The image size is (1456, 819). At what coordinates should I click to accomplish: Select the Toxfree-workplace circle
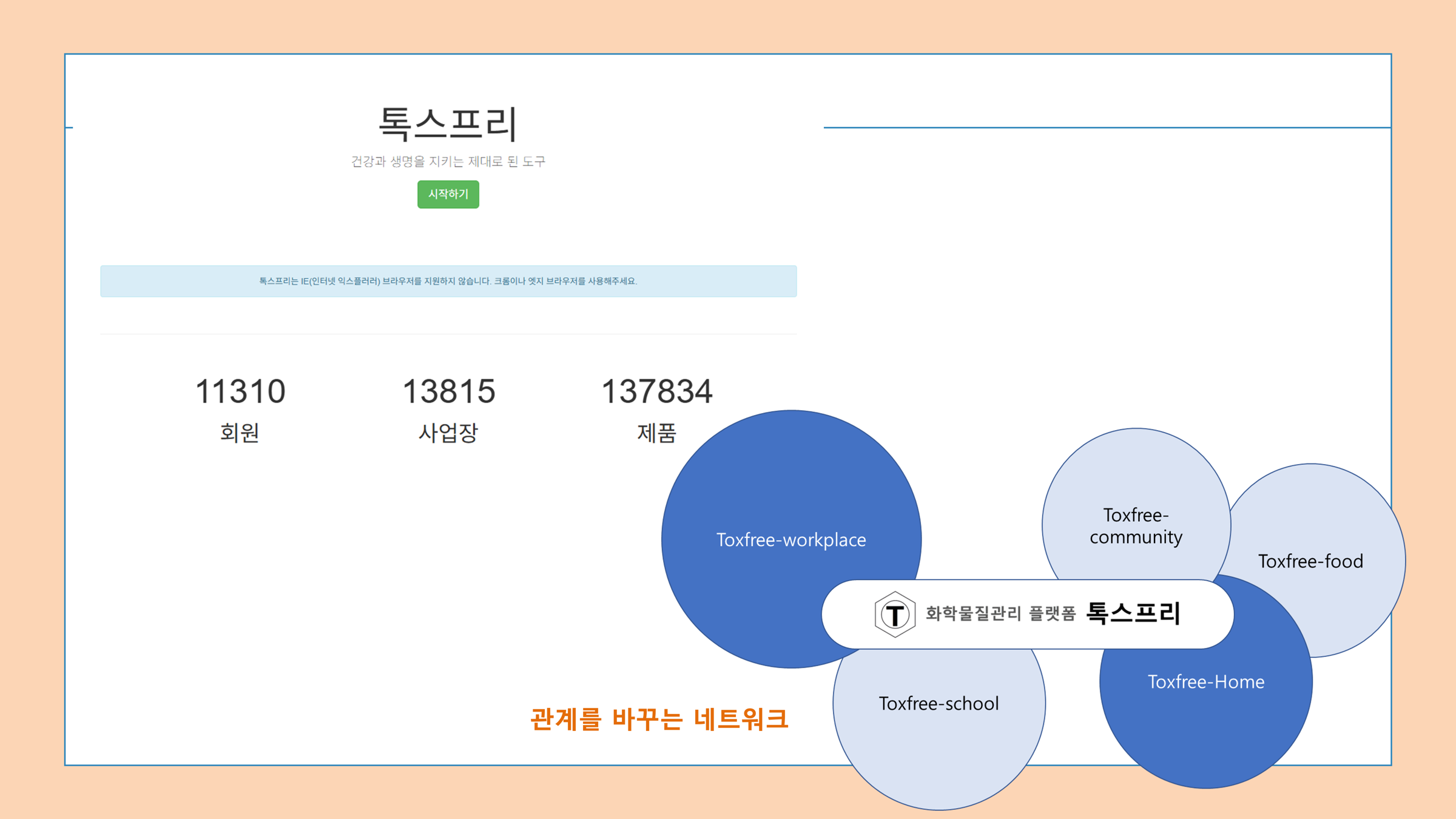pos(791,539)
